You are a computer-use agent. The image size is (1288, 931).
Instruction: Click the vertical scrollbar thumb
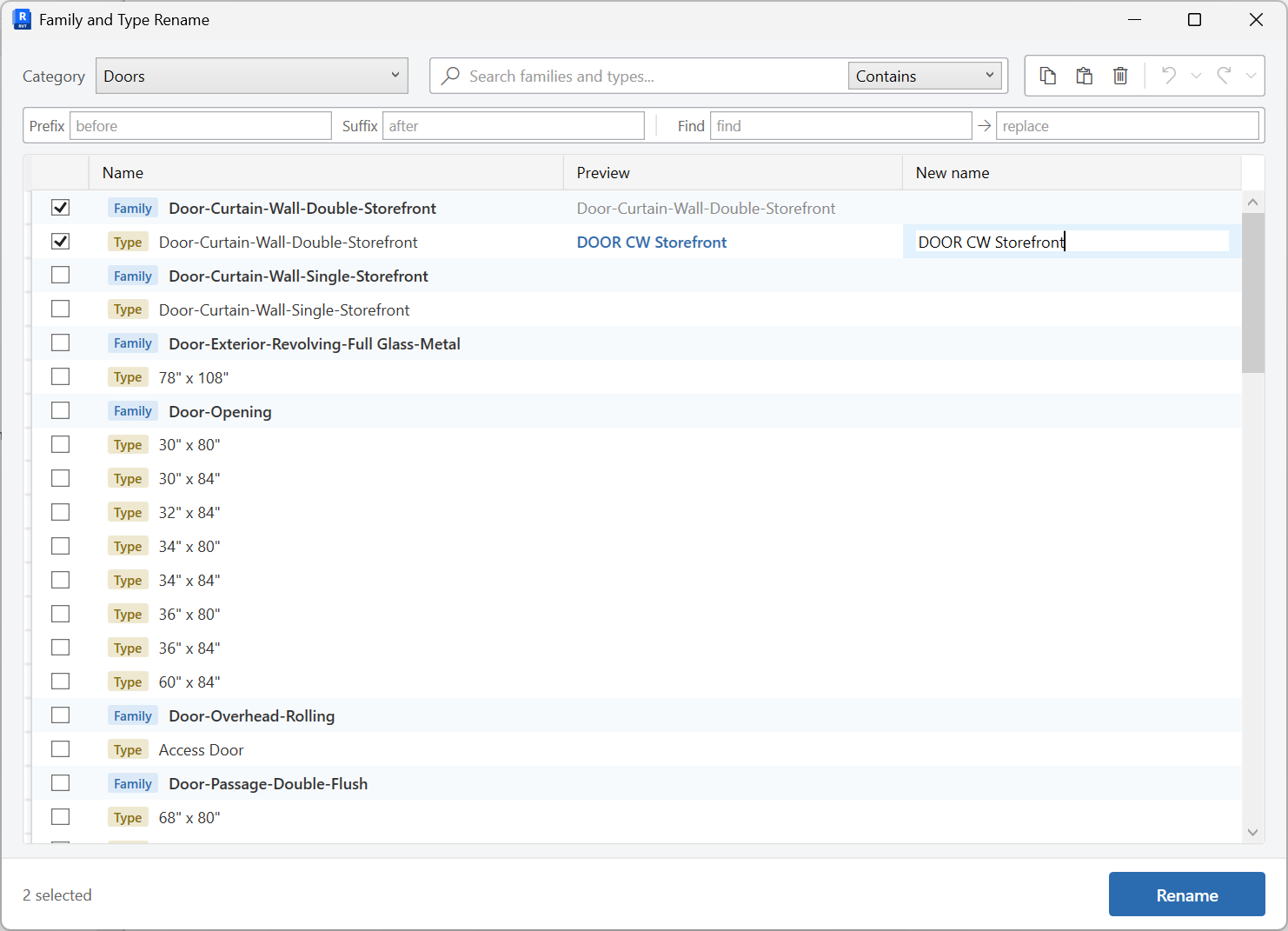point(1252,292)
